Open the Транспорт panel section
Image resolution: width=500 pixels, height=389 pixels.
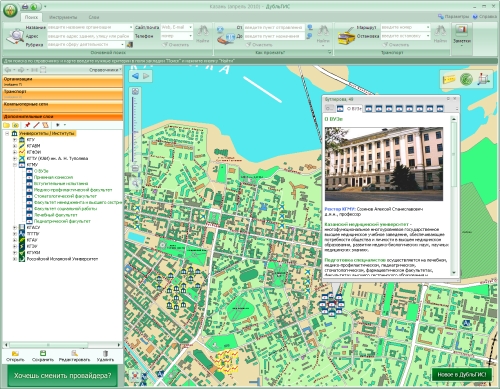[63, 94]
